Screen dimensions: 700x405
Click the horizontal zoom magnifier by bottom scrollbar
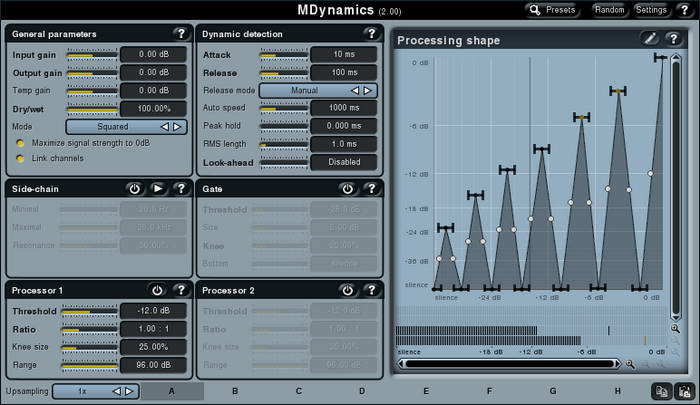coord(630,364)
